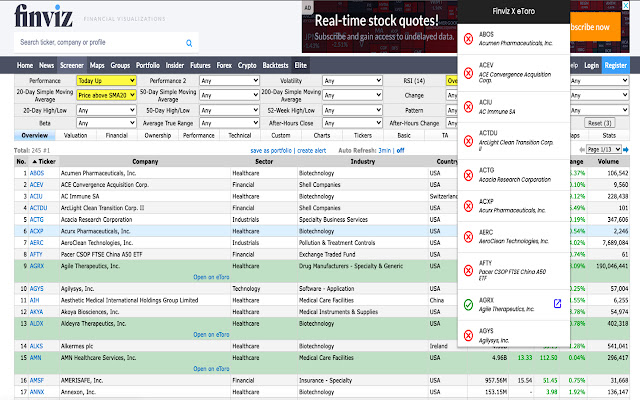The height and width of the screenshot is (400, 640).
Task: Open Forex in navigation bar
Action: click(x=224, y=65)
